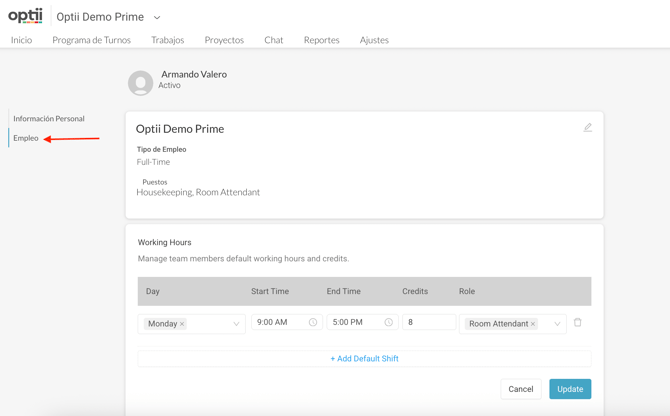Open the Start Time clock picker

click(313, 323)
